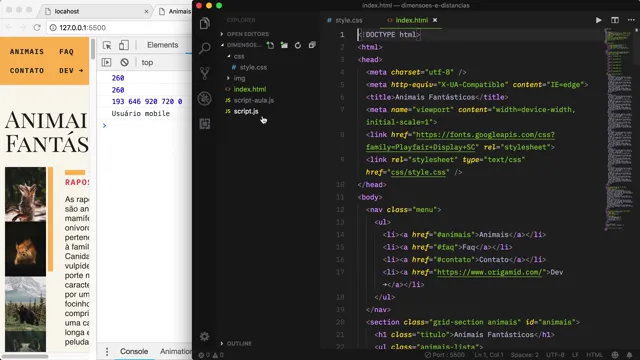Split the editor with the split icon

pyautogui.click(x=615, y=20)
